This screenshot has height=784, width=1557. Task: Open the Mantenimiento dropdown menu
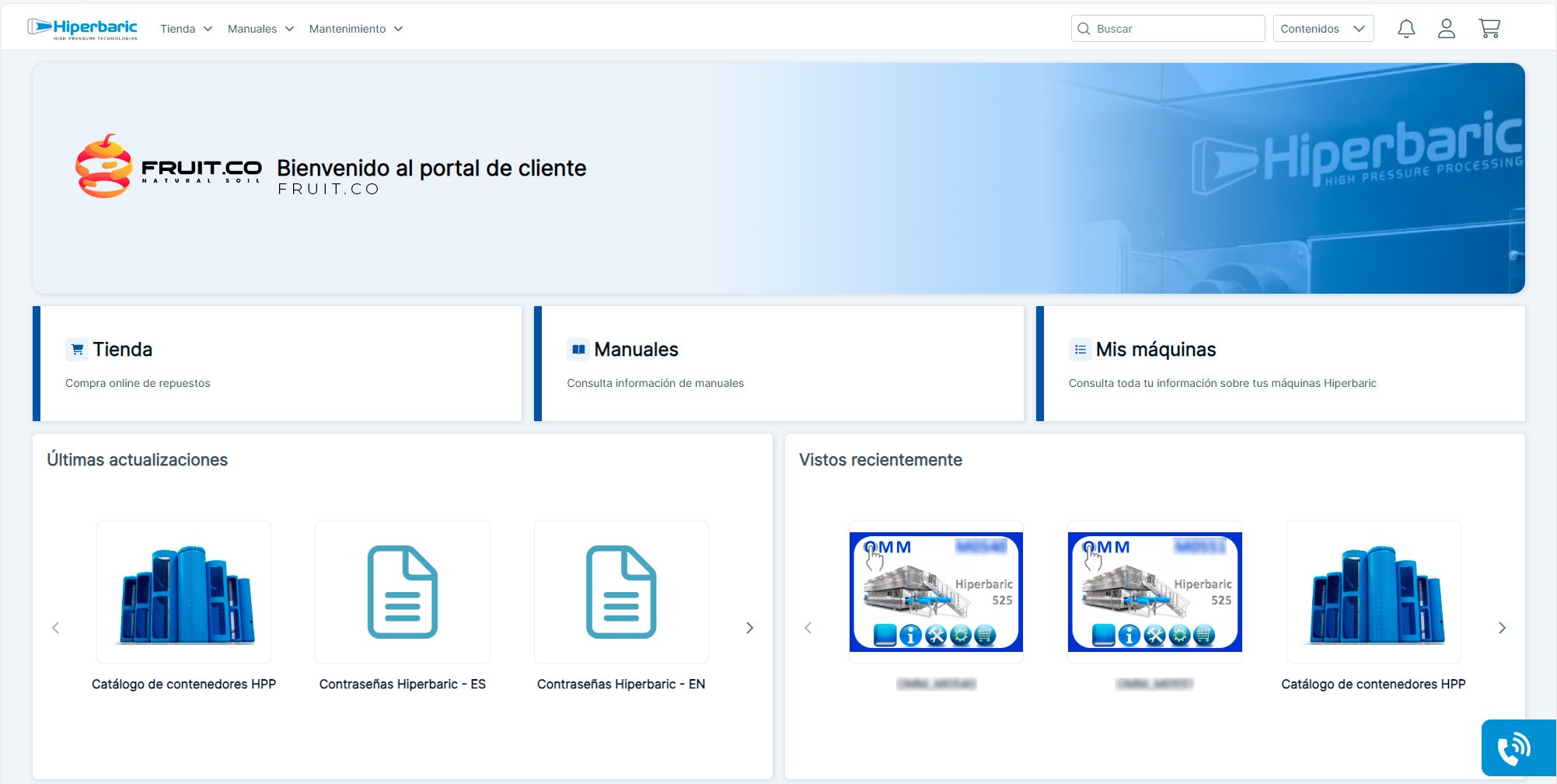tap(355, 29)
